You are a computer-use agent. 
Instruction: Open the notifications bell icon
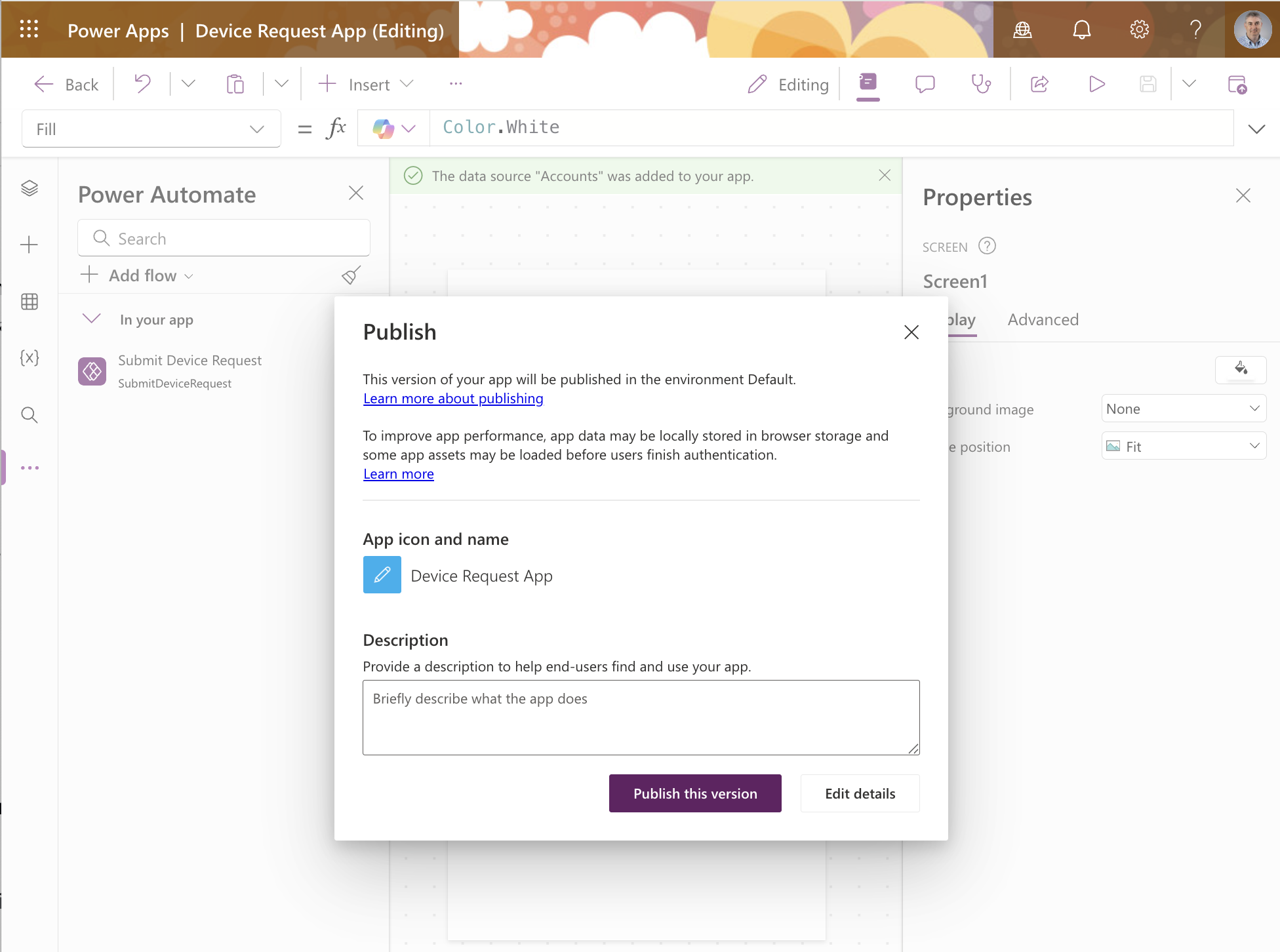pos(1082,30)
